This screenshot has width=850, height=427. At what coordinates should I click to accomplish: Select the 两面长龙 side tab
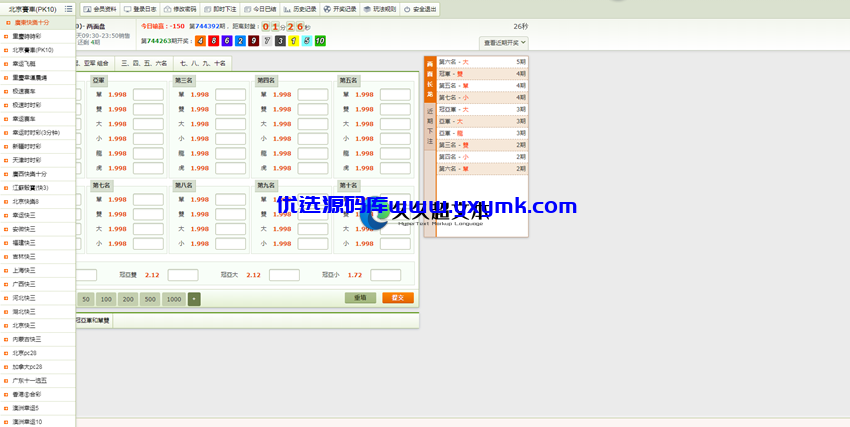(x=430, y=79)
